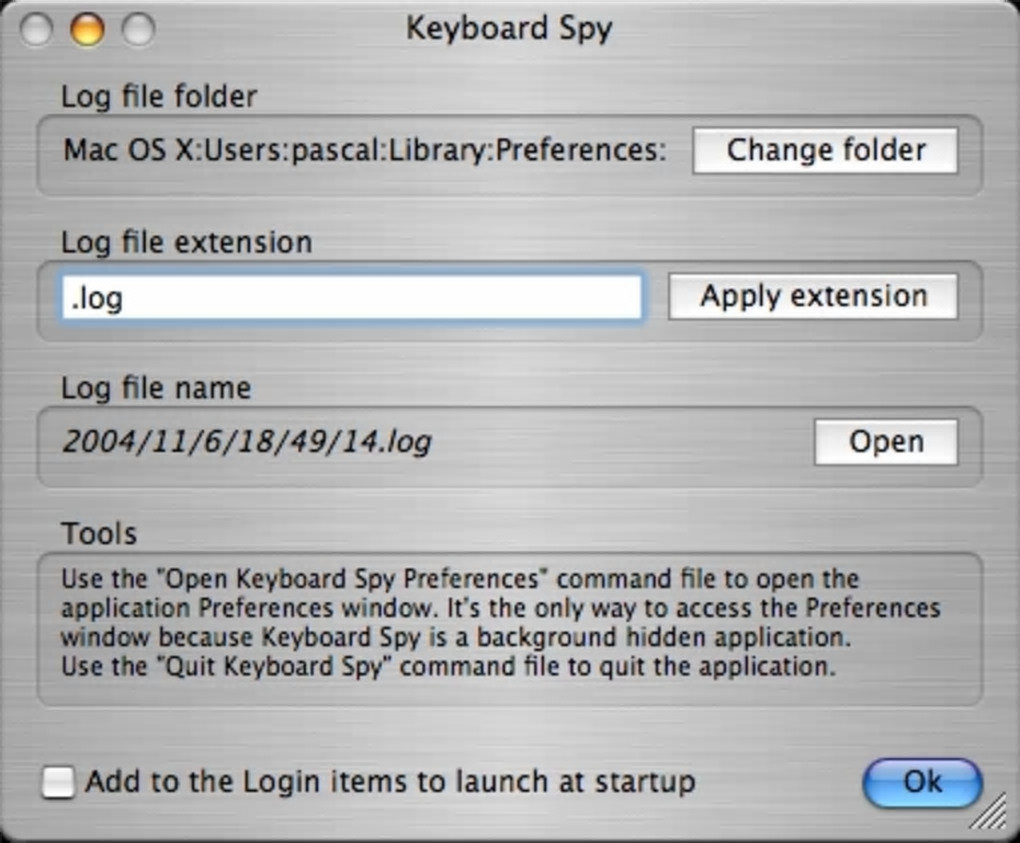Confirm with the Ok button
Image resolution: width=1020 pixels, height=843 pixels.
922,781
